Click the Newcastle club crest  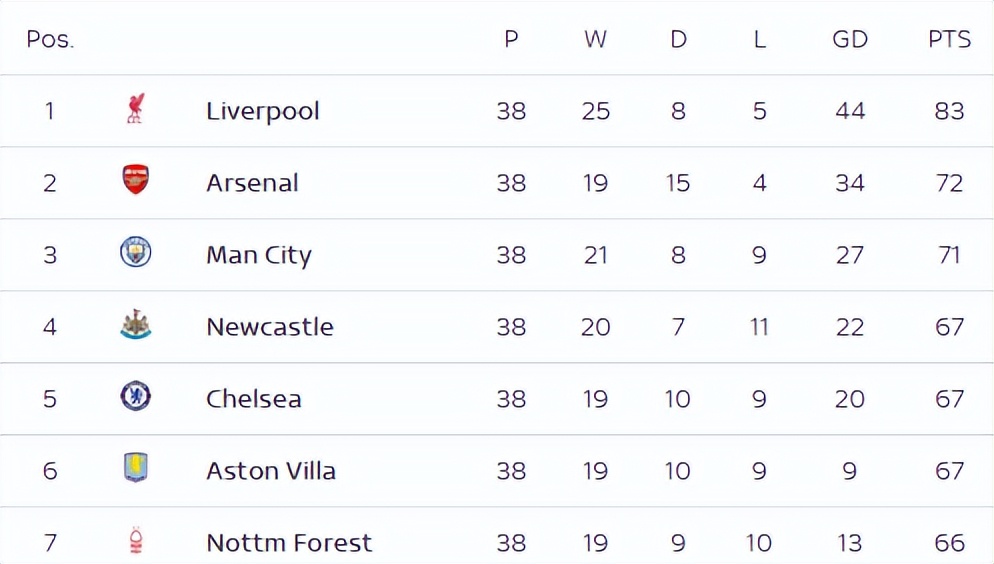(x=136, y=325)
